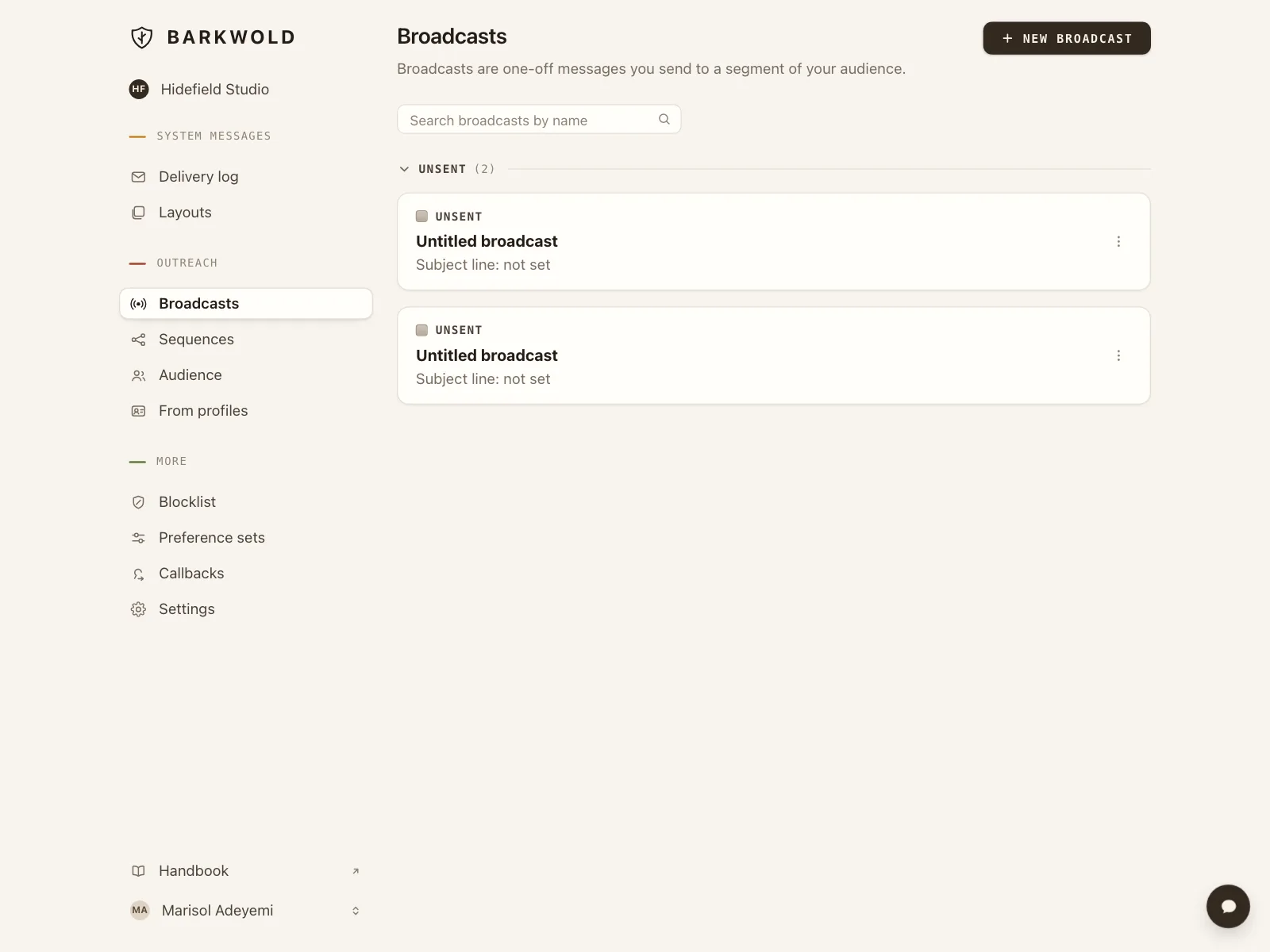Click the Handbook book icon
The width and height of the screenshot is (1270, 952).
coord(138,871)
